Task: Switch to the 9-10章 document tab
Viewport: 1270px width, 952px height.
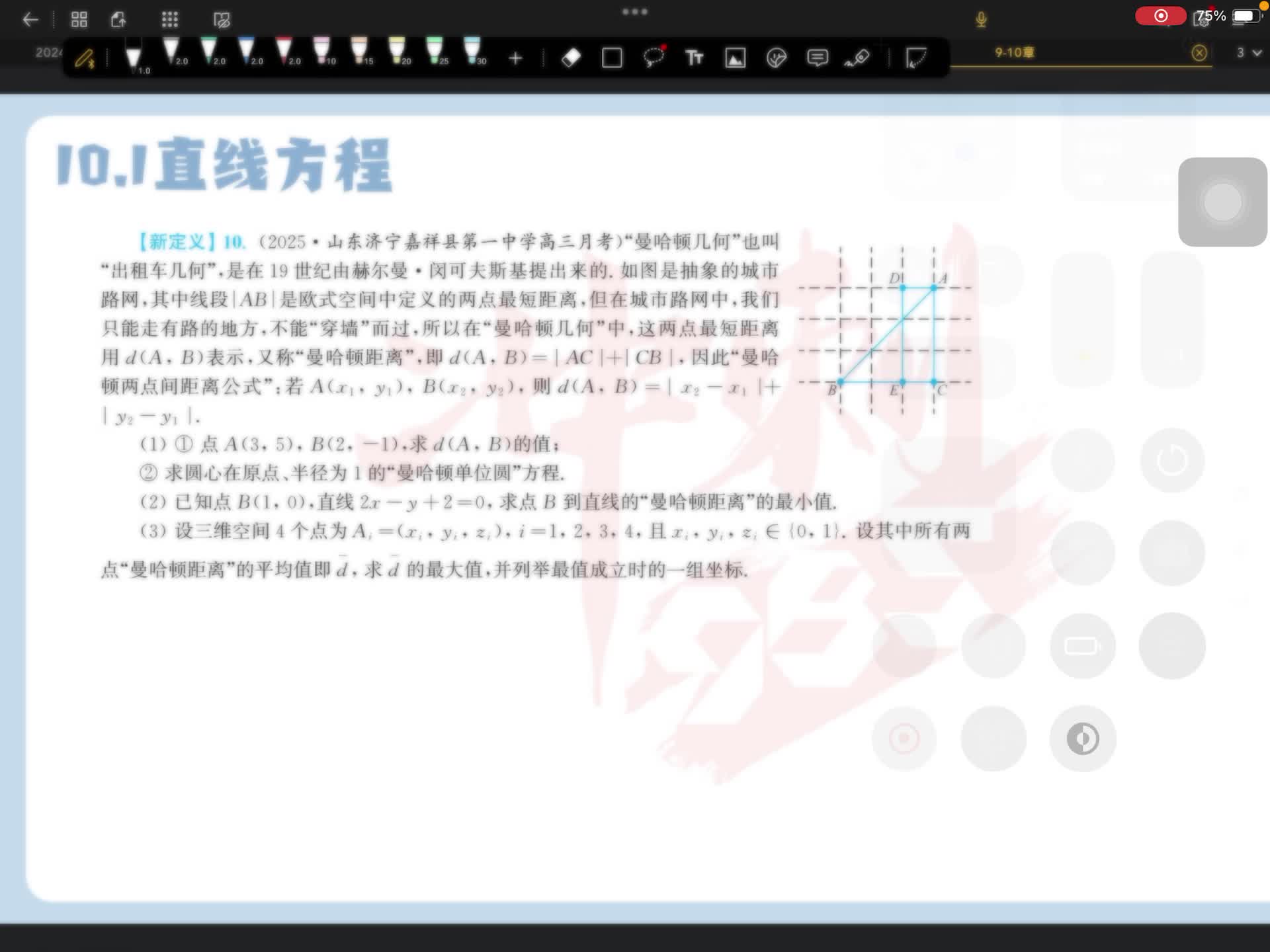Action: click(1014, 53)
